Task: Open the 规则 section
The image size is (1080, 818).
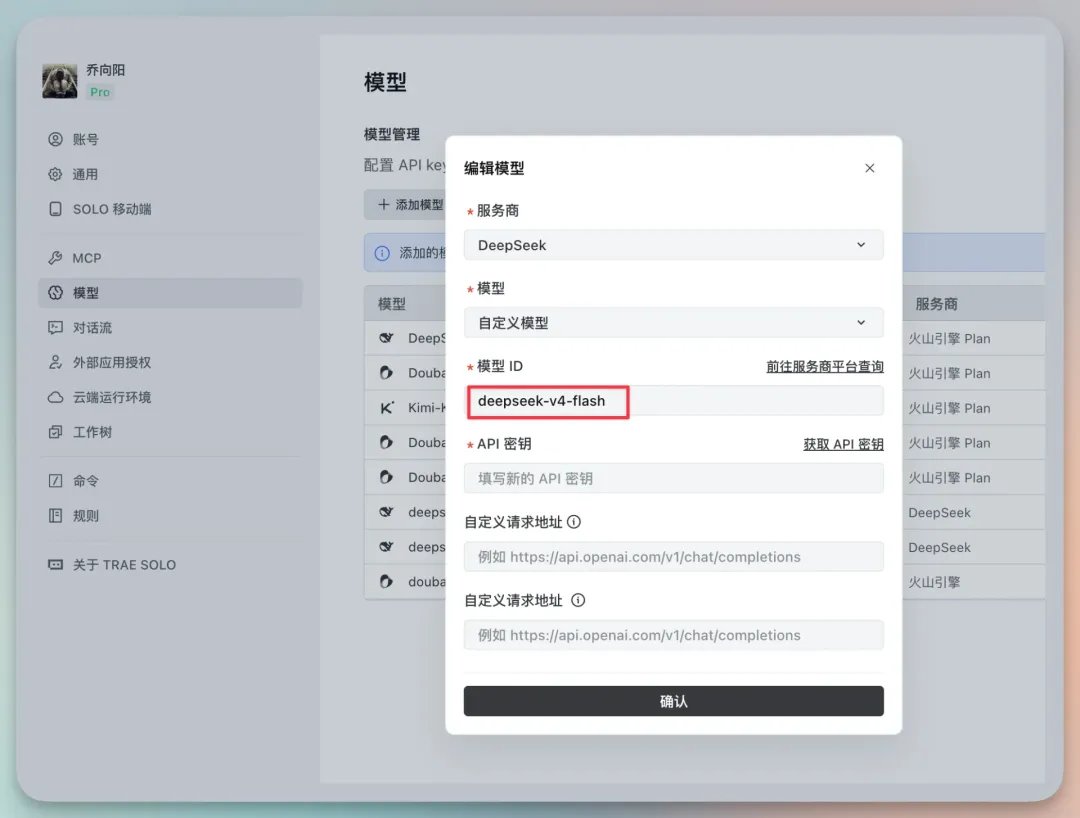Action: (x=170, y=516)
